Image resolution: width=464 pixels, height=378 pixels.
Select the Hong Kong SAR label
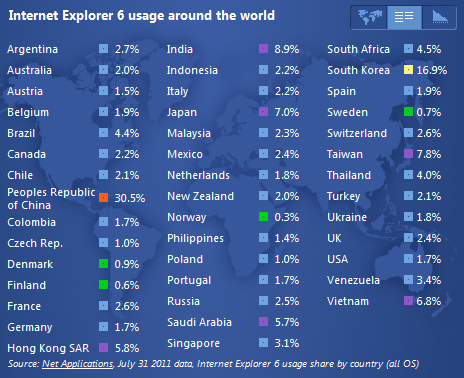[x=48, y=348]
